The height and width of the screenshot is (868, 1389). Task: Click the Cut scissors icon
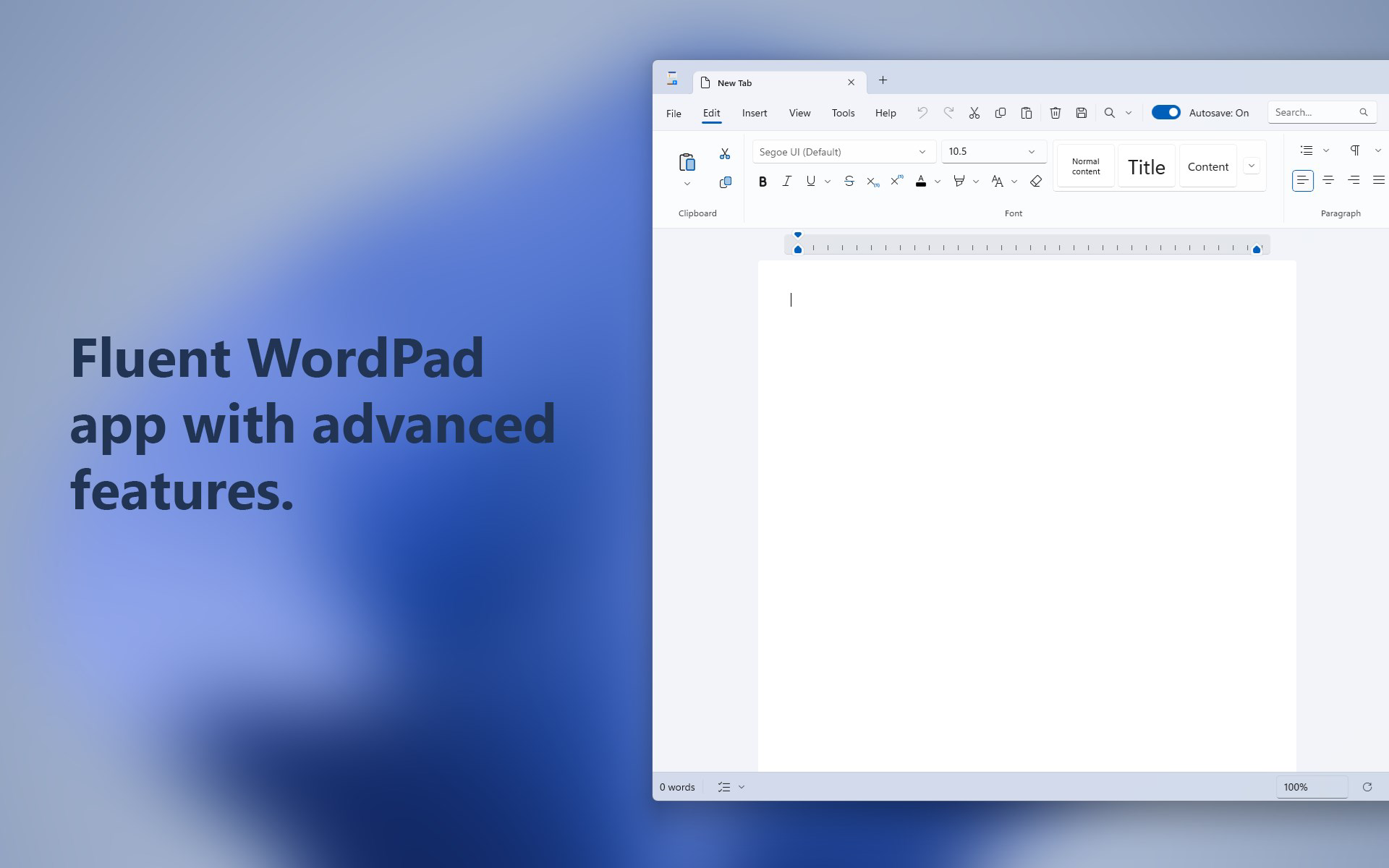pos(974,113)
